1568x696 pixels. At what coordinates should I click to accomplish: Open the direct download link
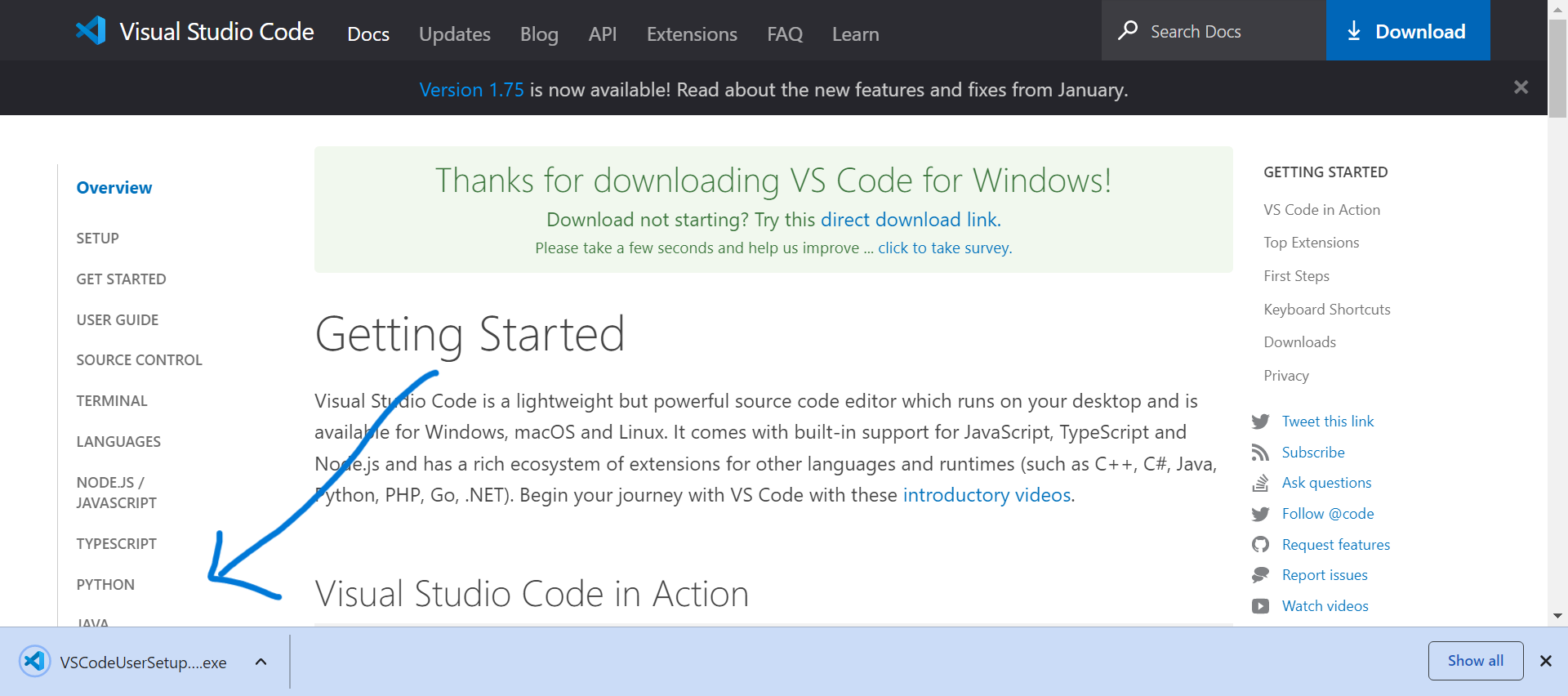pyautogui.click(x=909, y=220)
